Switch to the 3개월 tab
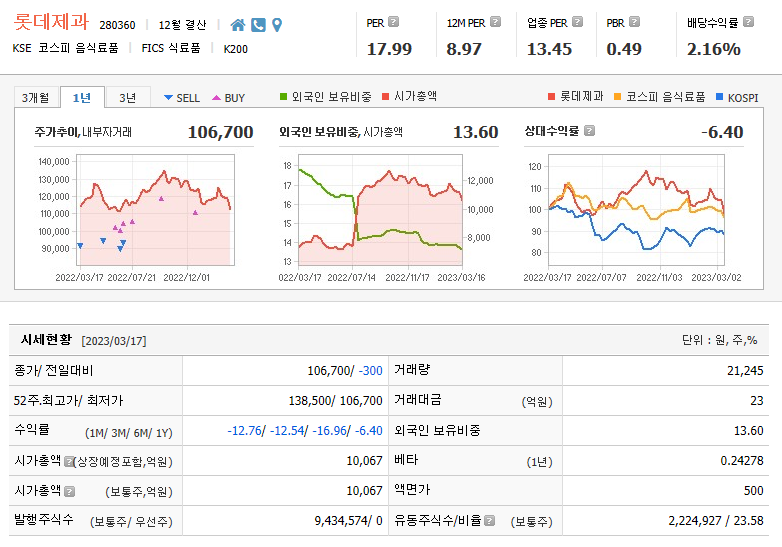Viewport: 782px width, 547px height. click(x=35, y=98)
